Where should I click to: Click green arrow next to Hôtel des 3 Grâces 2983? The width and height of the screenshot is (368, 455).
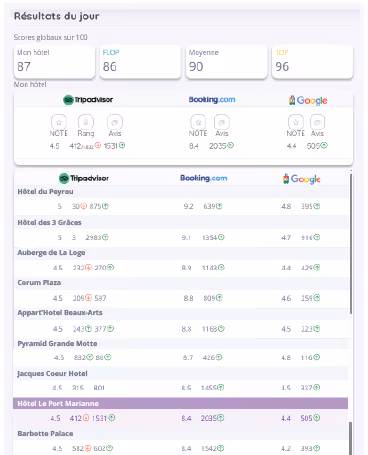click(x=105, y=237)
